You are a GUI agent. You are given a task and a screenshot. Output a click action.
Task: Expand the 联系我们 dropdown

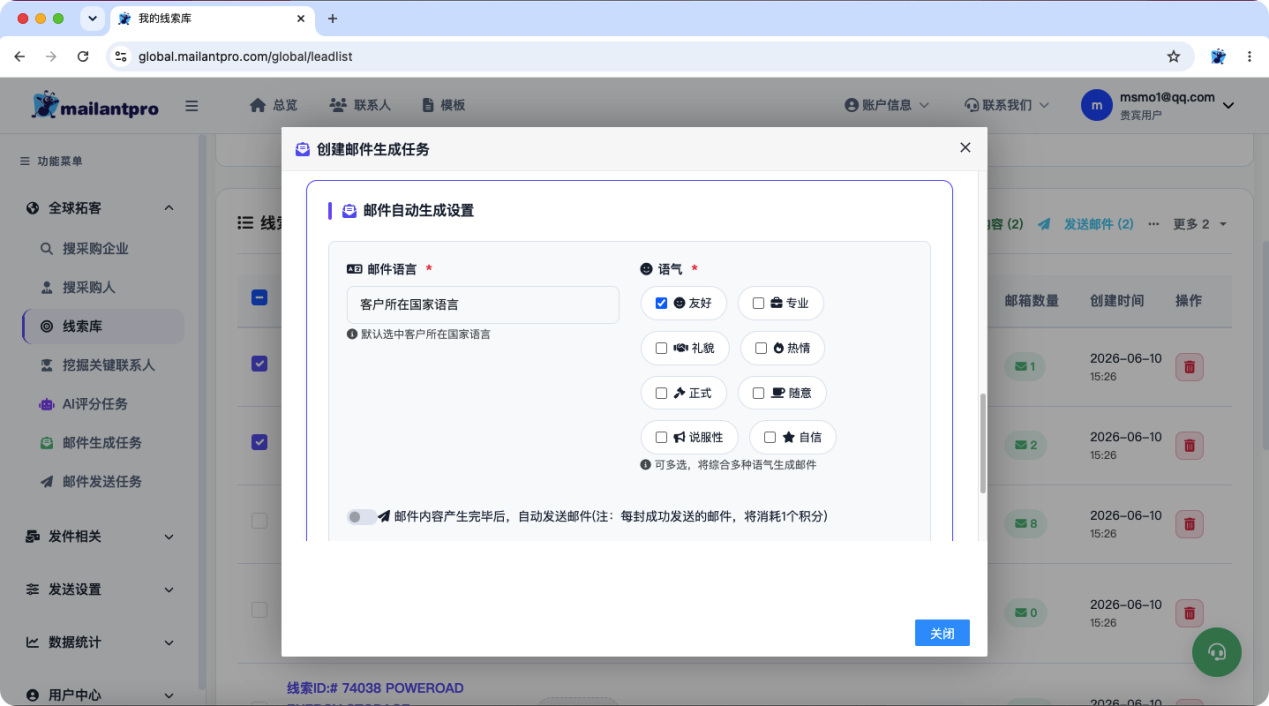coord(1006,105)
